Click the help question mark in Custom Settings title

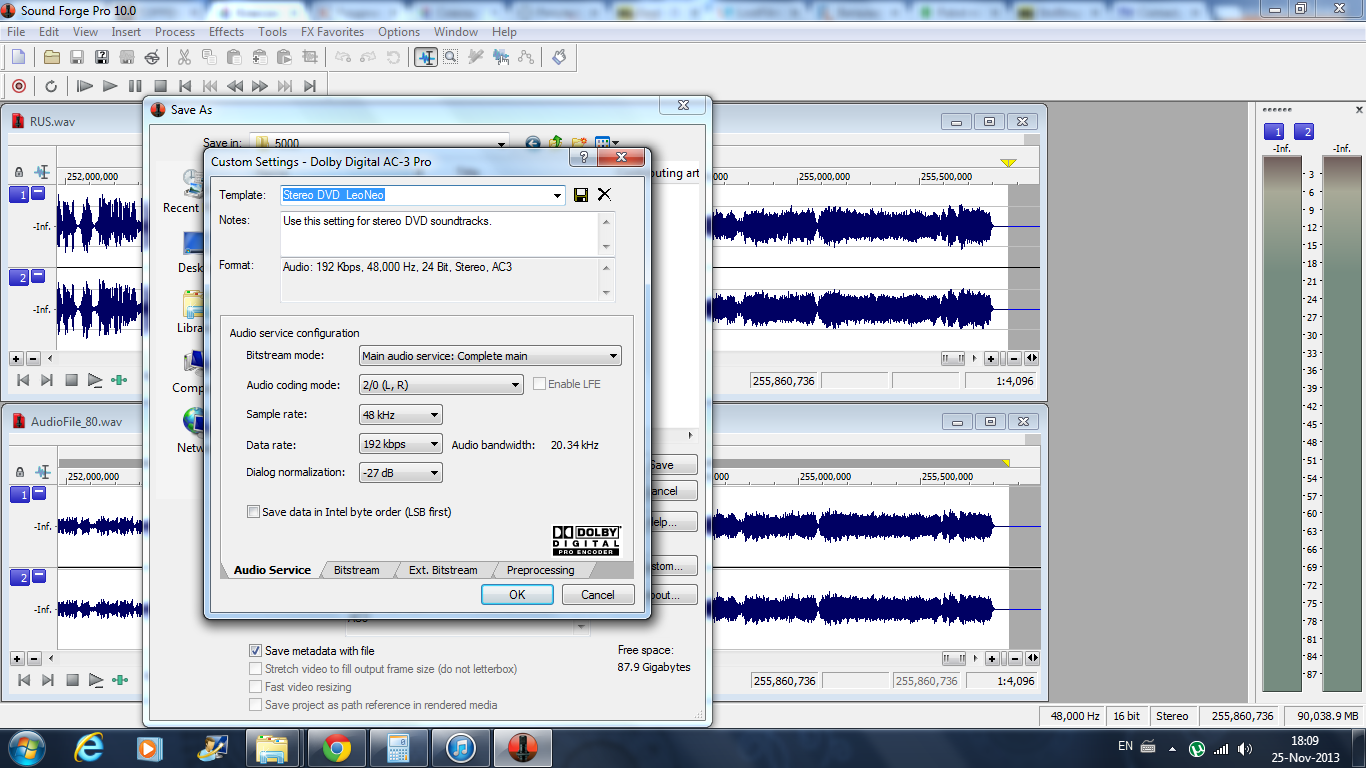584,158
